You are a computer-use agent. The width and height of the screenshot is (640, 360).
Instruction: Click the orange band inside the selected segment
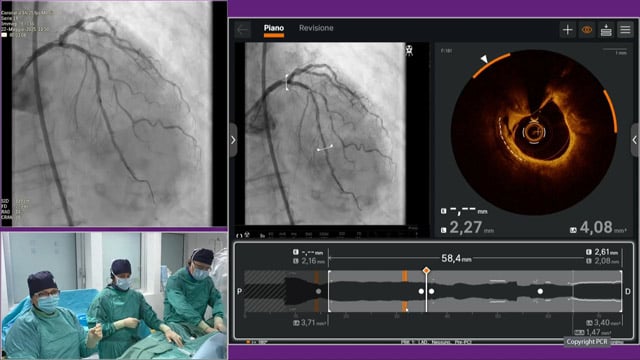tap(404, 291)
